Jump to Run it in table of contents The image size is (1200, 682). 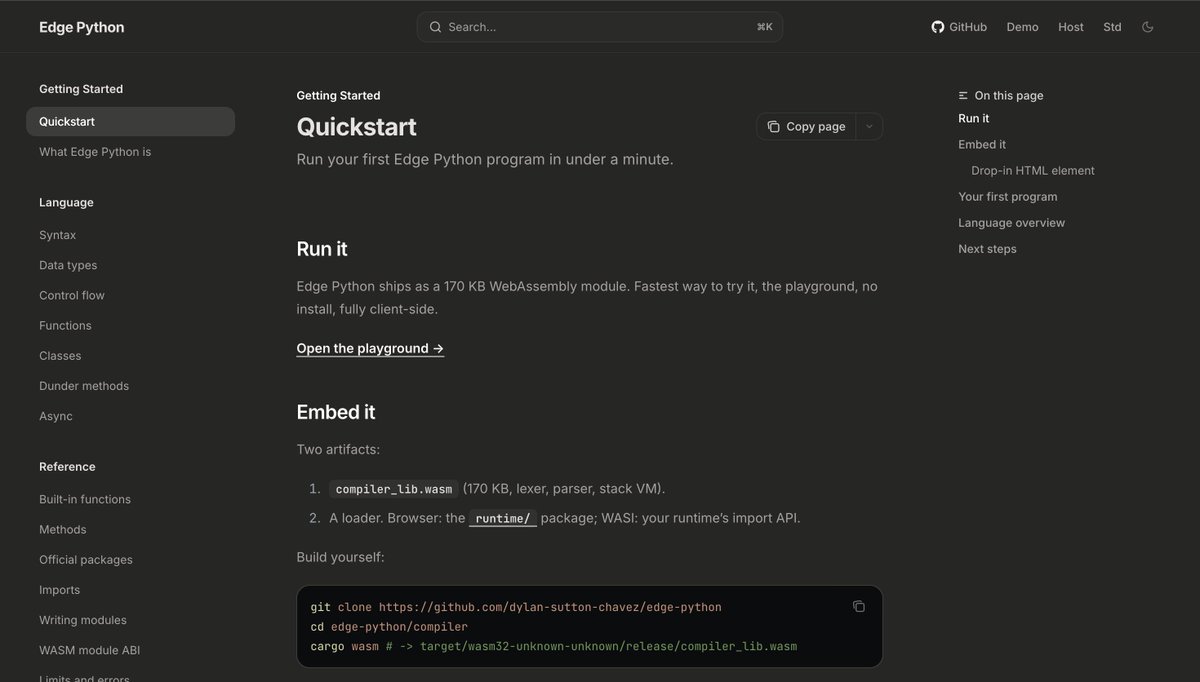pos(974,118)
